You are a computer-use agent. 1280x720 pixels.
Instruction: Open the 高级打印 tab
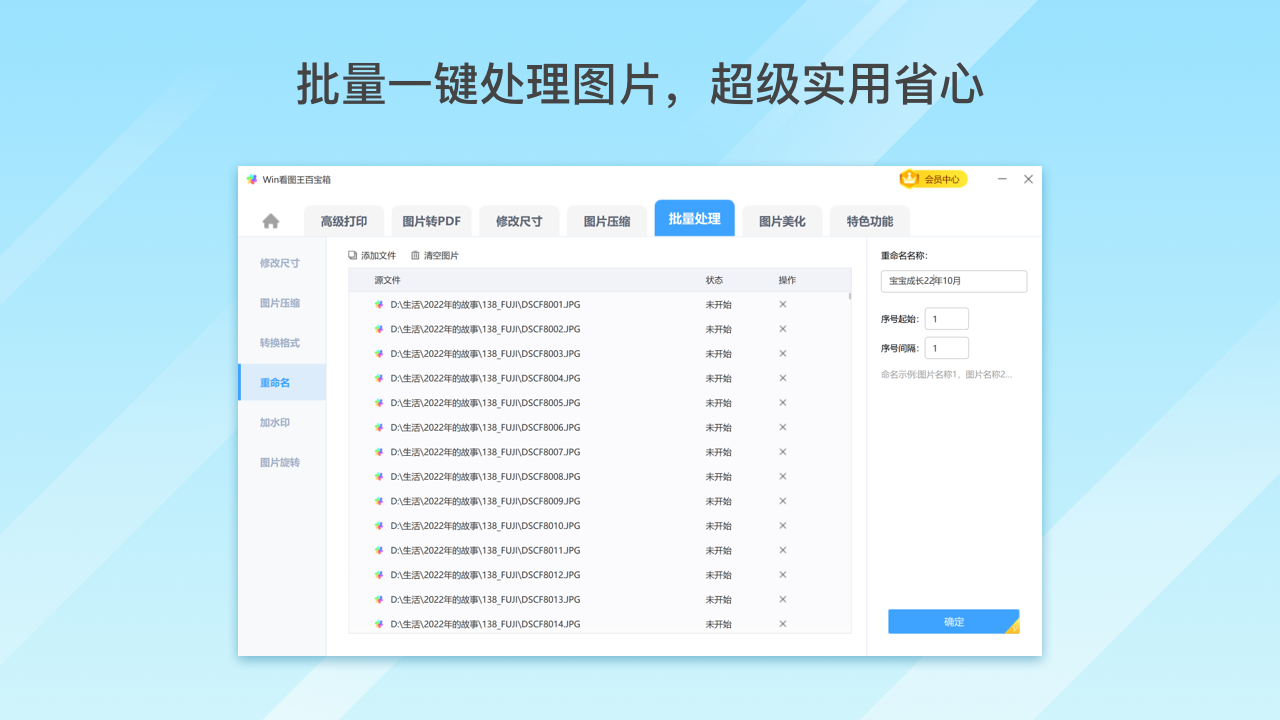click(x=343, y=220)
